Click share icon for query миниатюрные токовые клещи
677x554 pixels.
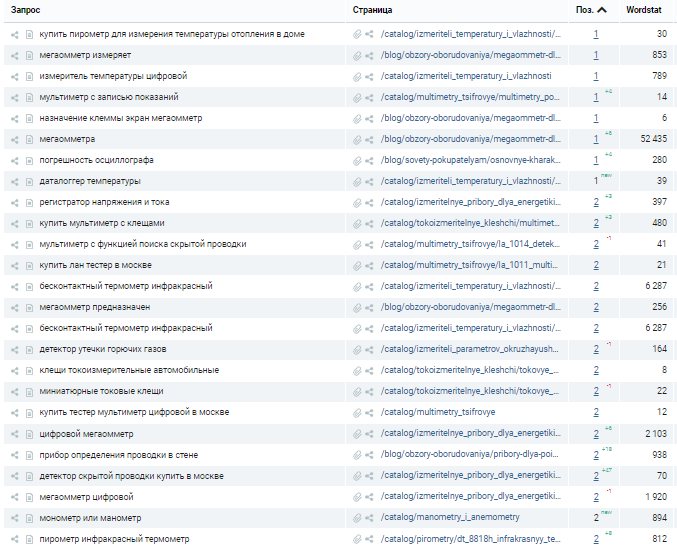coord(15,392)
